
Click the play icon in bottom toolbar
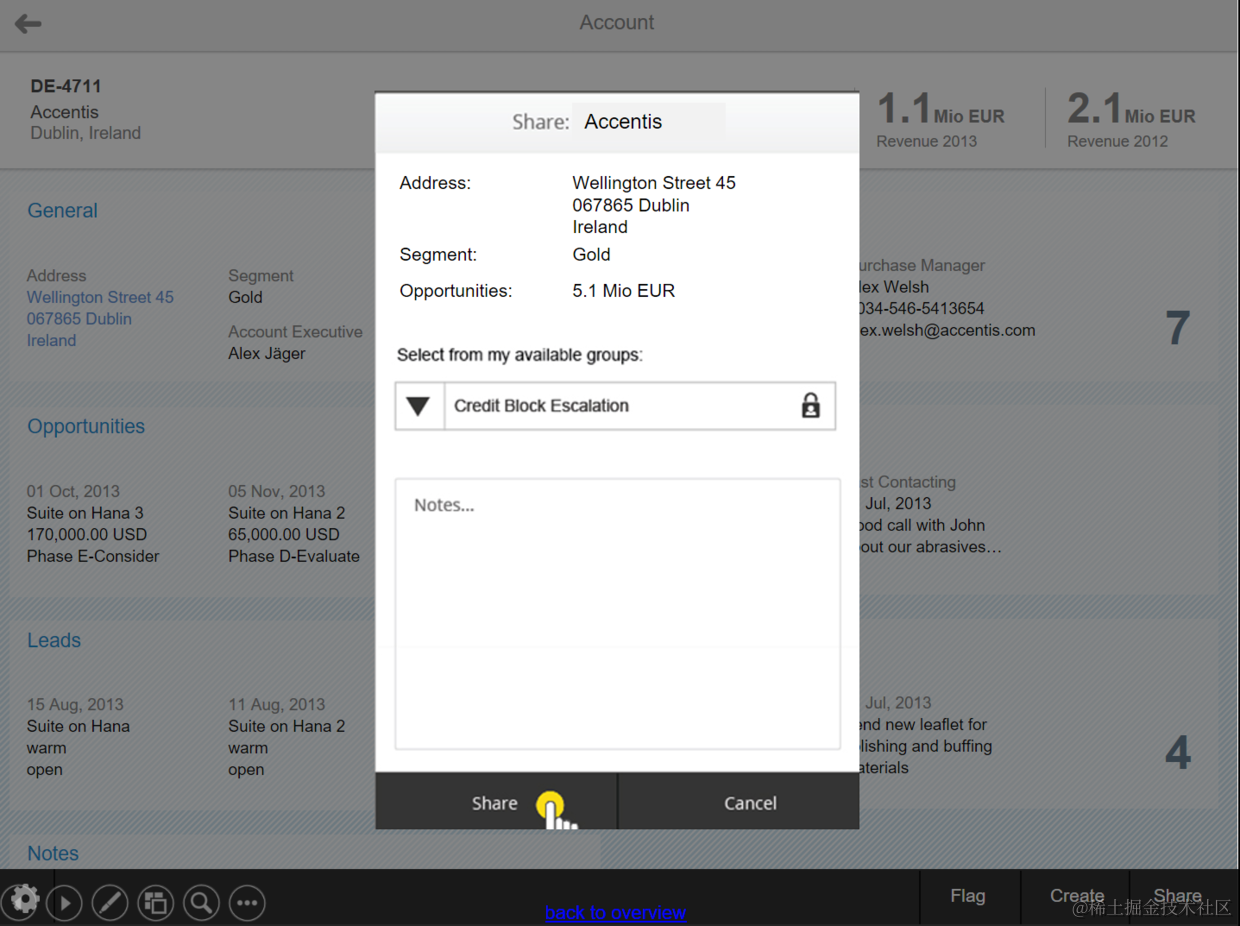tap(65, 903)
